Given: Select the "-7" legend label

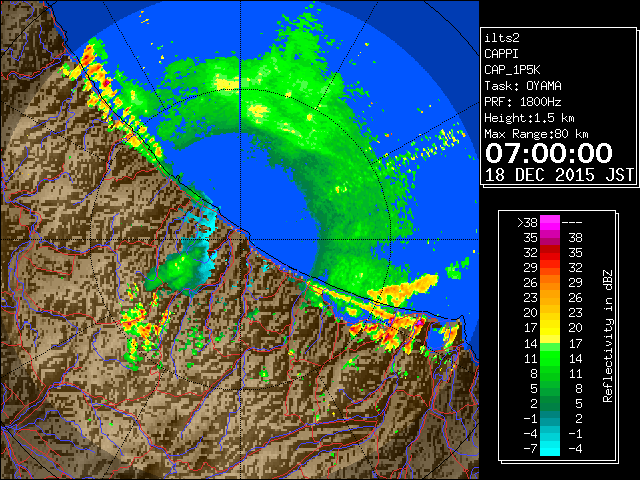Looking at the screenshot, I should coord(530,449).
